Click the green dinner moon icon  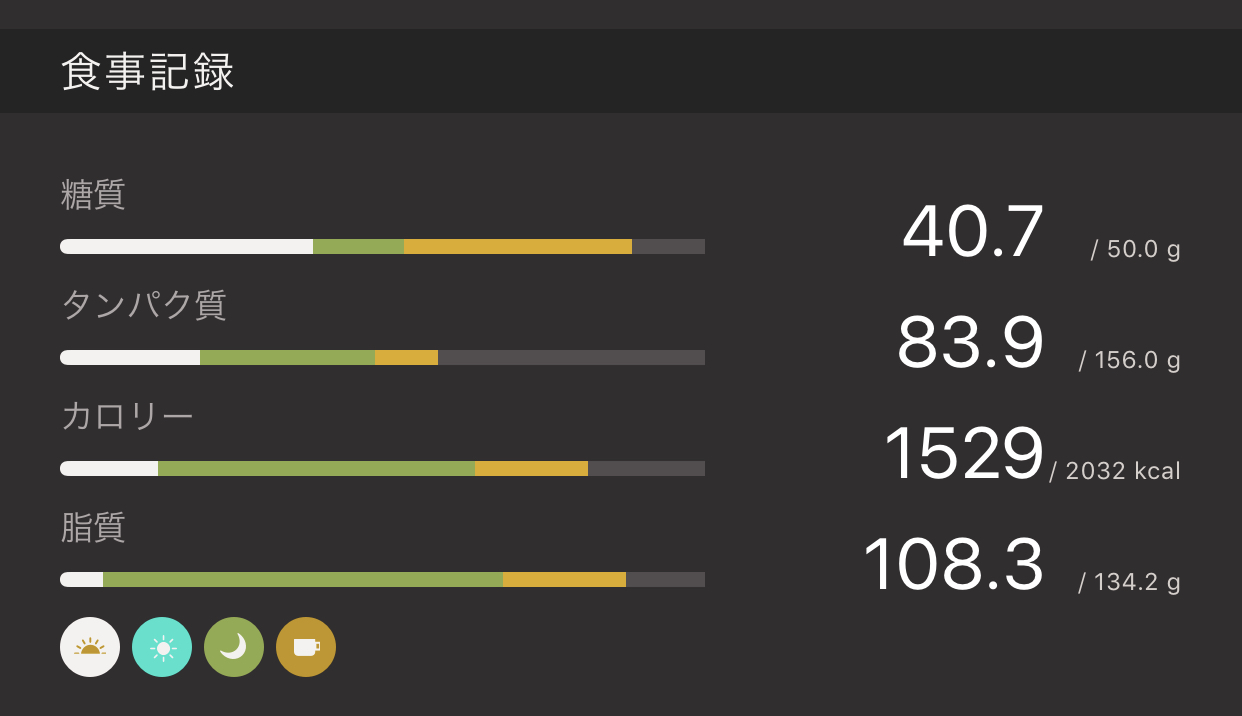coord(234,647)
